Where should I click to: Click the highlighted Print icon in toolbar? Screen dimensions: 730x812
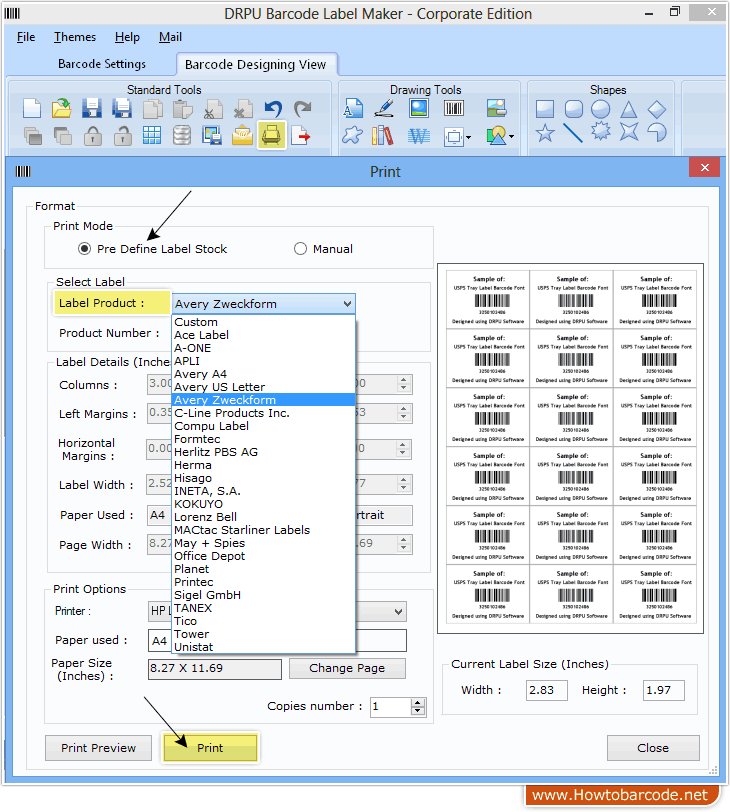tap(271, 135)
